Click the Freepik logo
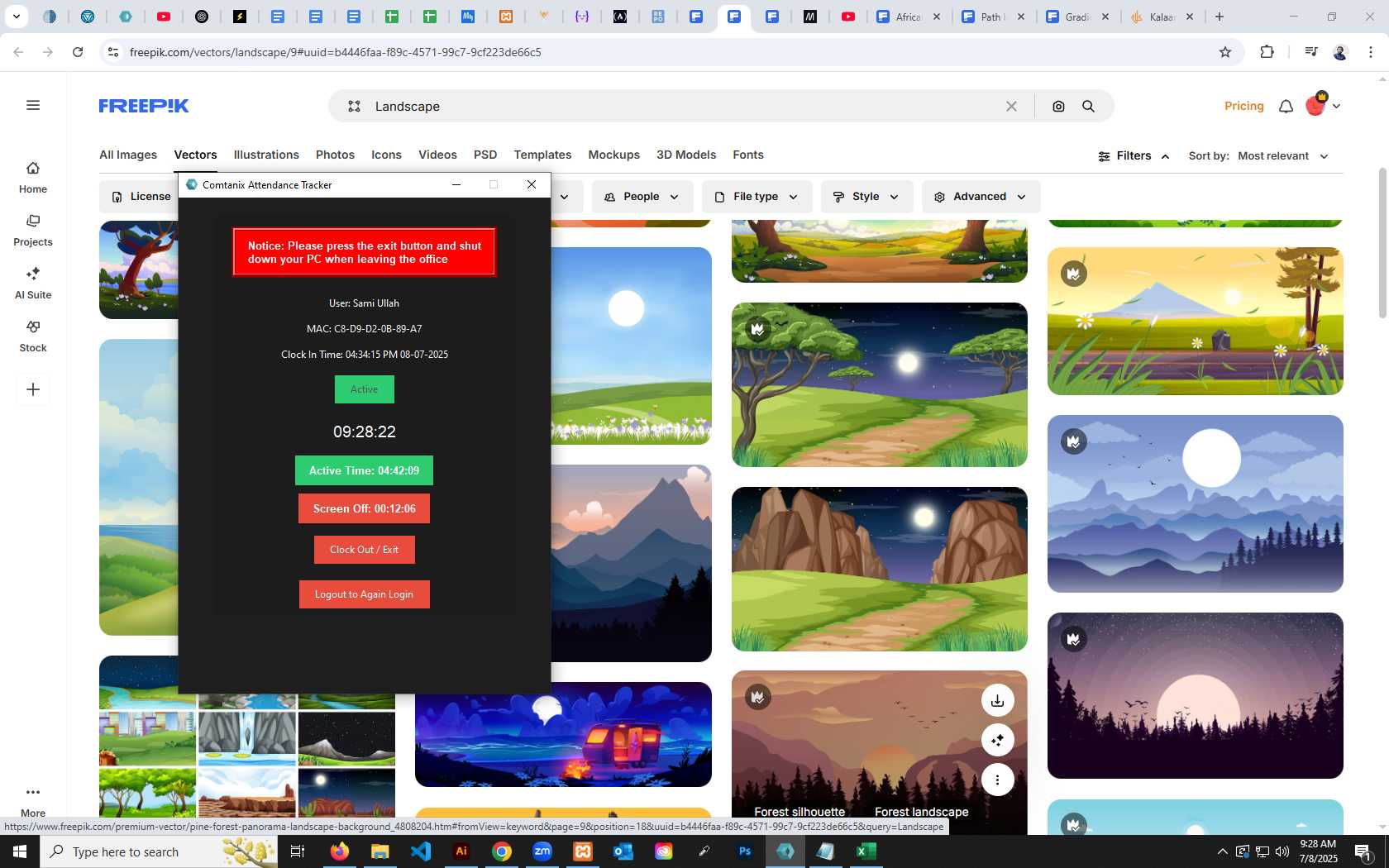 tap(144, 106)
